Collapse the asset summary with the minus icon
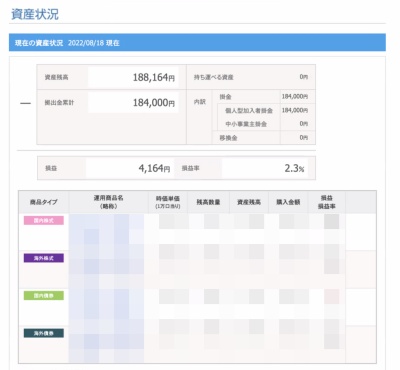The width and height of the screenshot is (400, 370). (x=25, y=104)
